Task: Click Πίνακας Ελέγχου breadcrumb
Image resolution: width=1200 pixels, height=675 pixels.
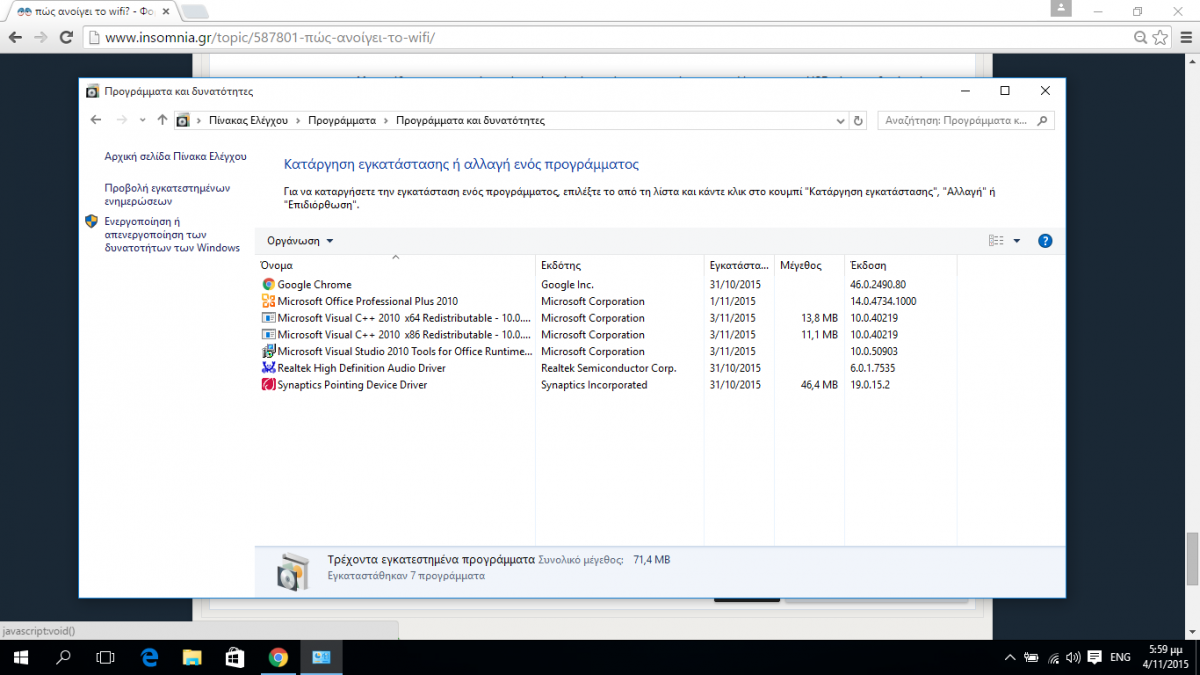Action: [x=248, y=120]
